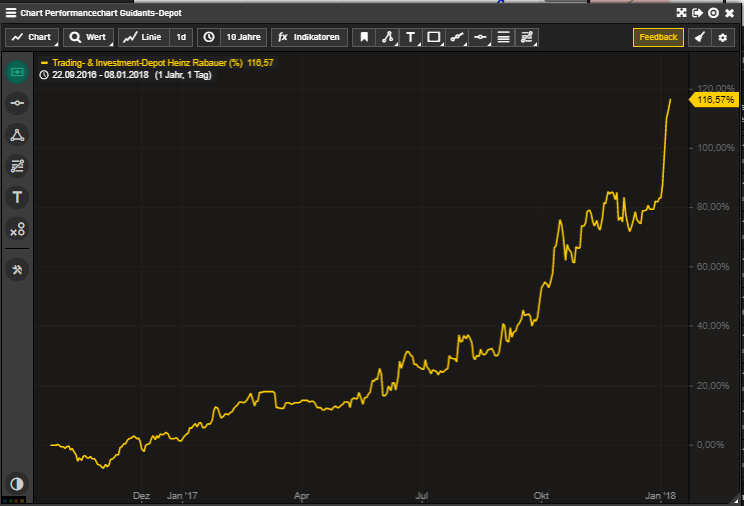This screenshot has width=744, height=506.
Task: Select the Text tool in top toolbar
Action: 410,37
